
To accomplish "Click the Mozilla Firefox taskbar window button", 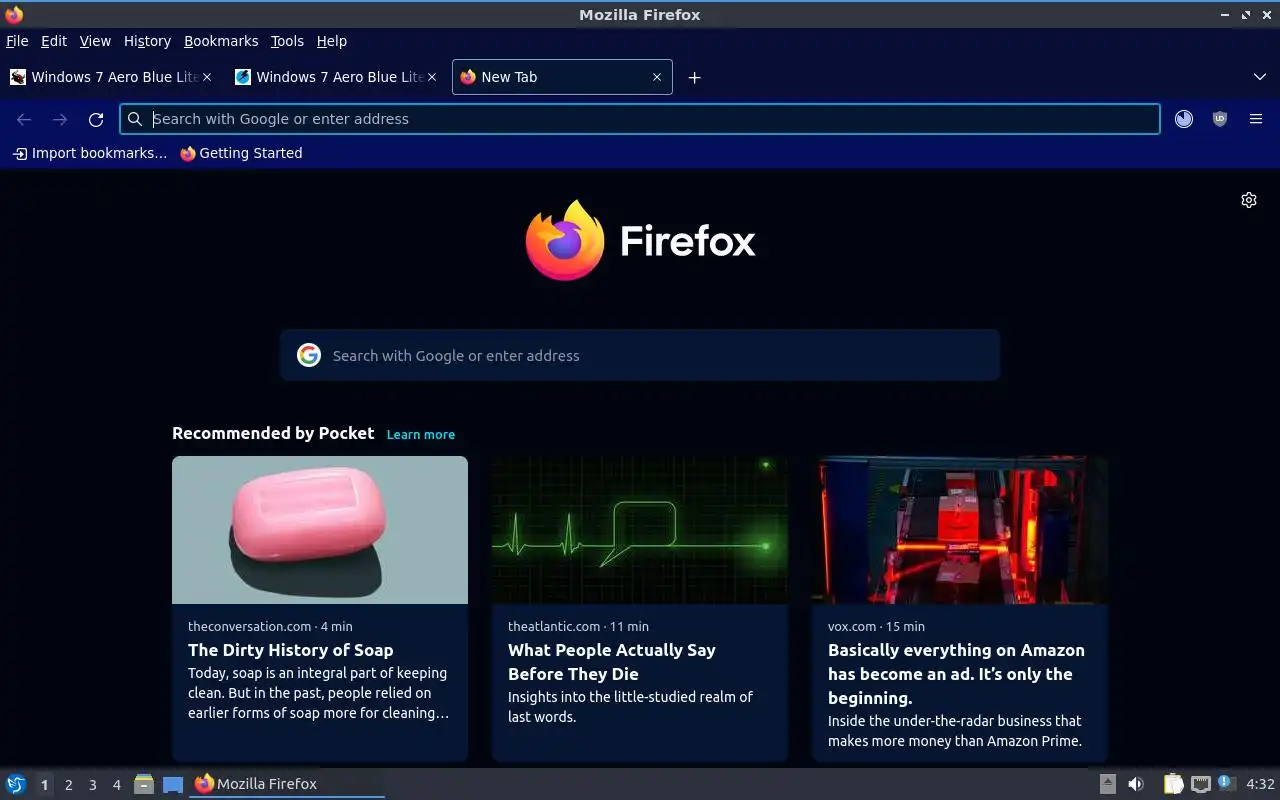I will pyautogui.click(x=287, y=784).
